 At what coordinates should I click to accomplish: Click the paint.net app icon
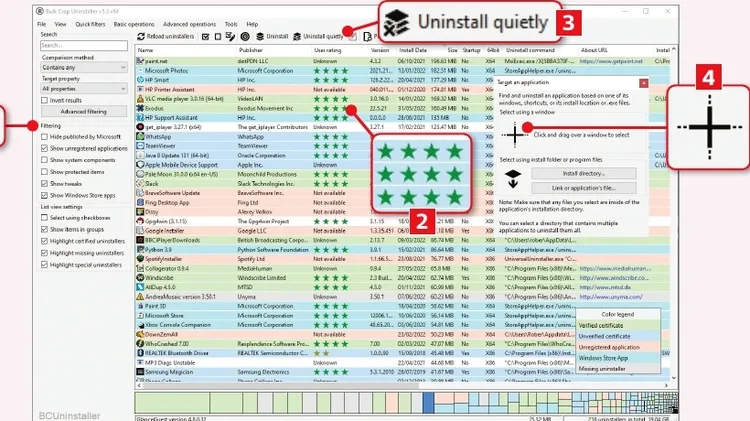[140, 61]
